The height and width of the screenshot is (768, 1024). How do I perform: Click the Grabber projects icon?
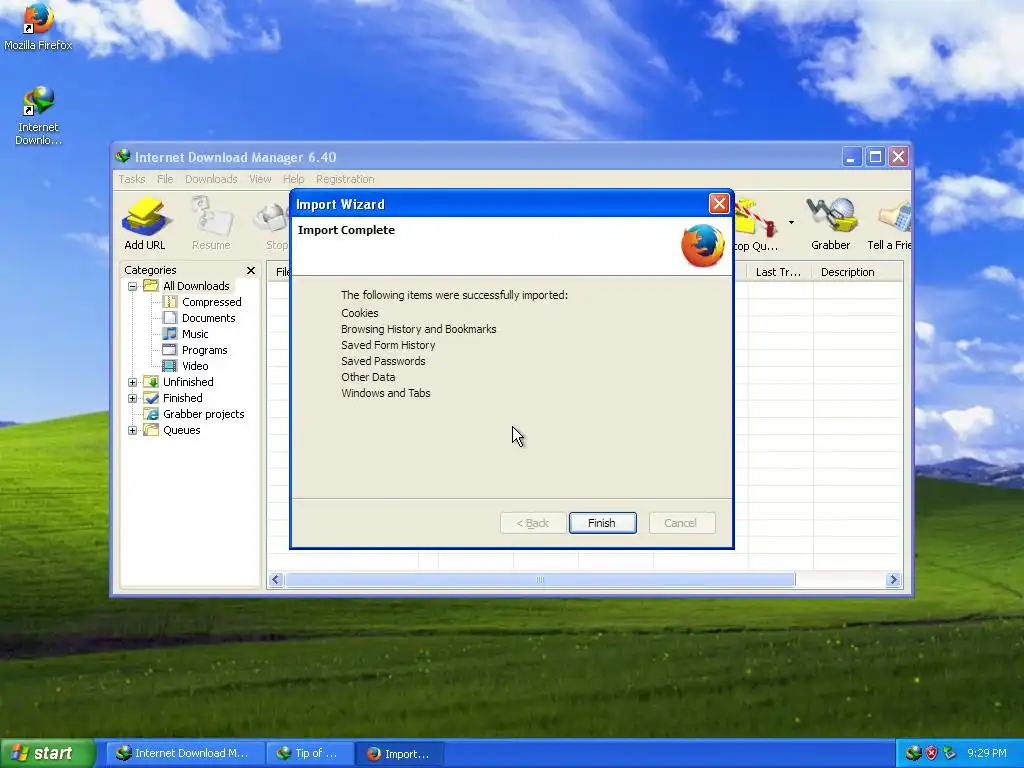(x=152, y=414)
